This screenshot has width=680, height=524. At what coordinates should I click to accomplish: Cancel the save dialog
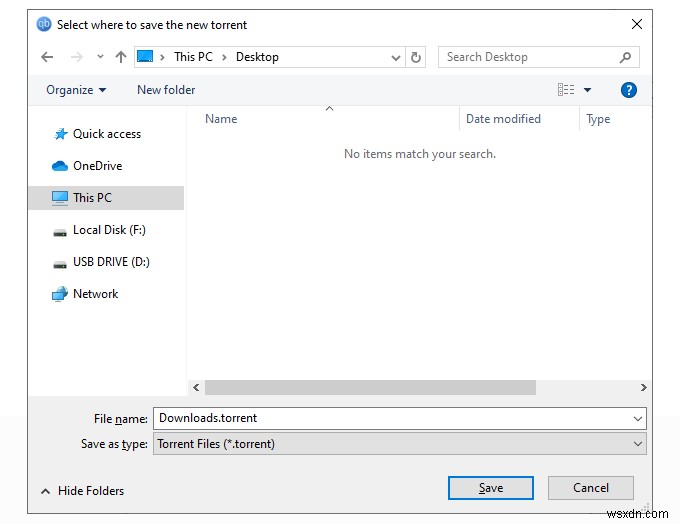pos(591,488)
